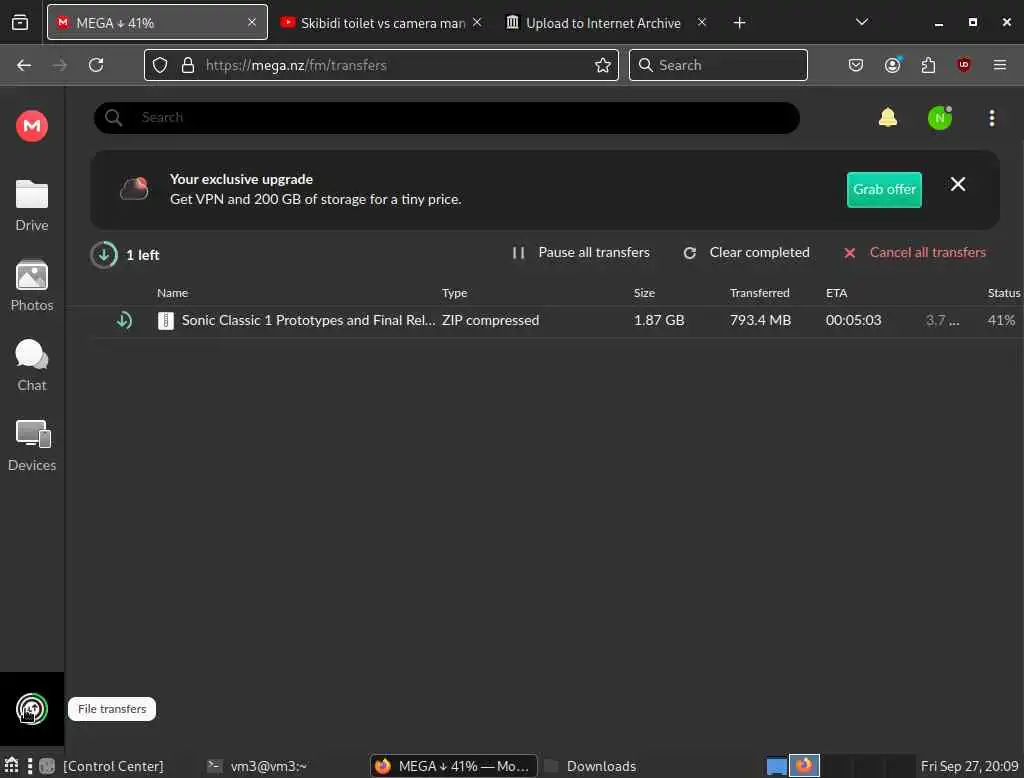Click the Firefox Search box
The height and width of the screenshot is (778, 1024).
718,65
